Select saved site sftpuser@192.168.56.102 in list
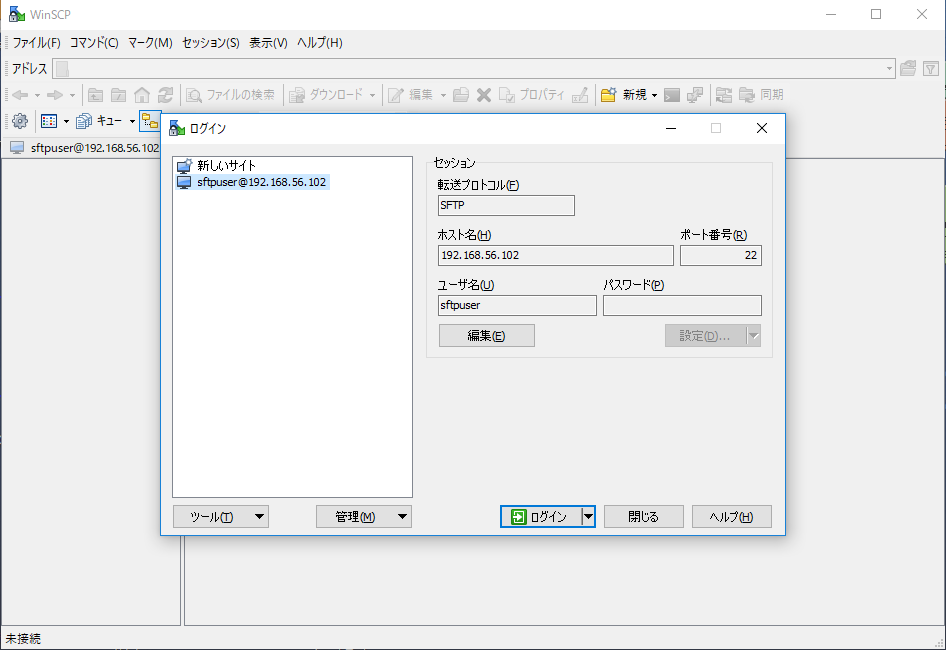The image size is (946, 650). (x=252, y=182)
